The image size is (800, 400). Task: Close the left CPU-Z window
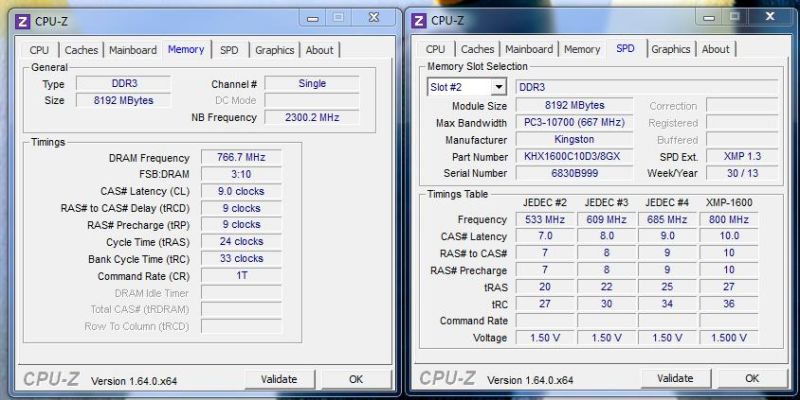pos(373,18)
